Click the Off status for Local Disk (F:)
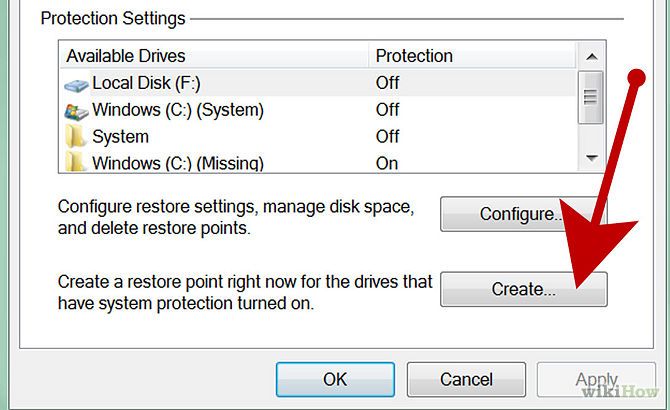 tap(388, 84)
